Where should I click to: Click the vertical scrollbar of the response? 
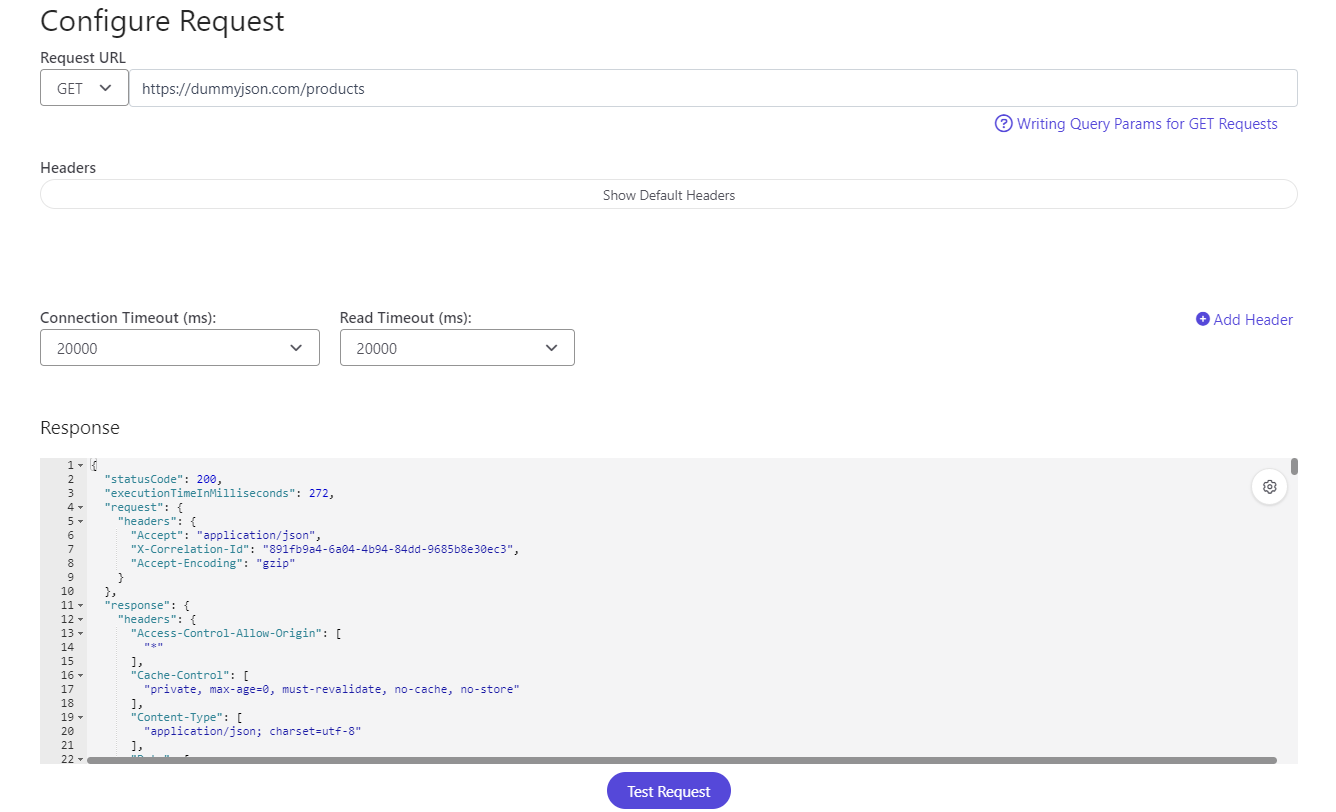[x=1294, y=466]
